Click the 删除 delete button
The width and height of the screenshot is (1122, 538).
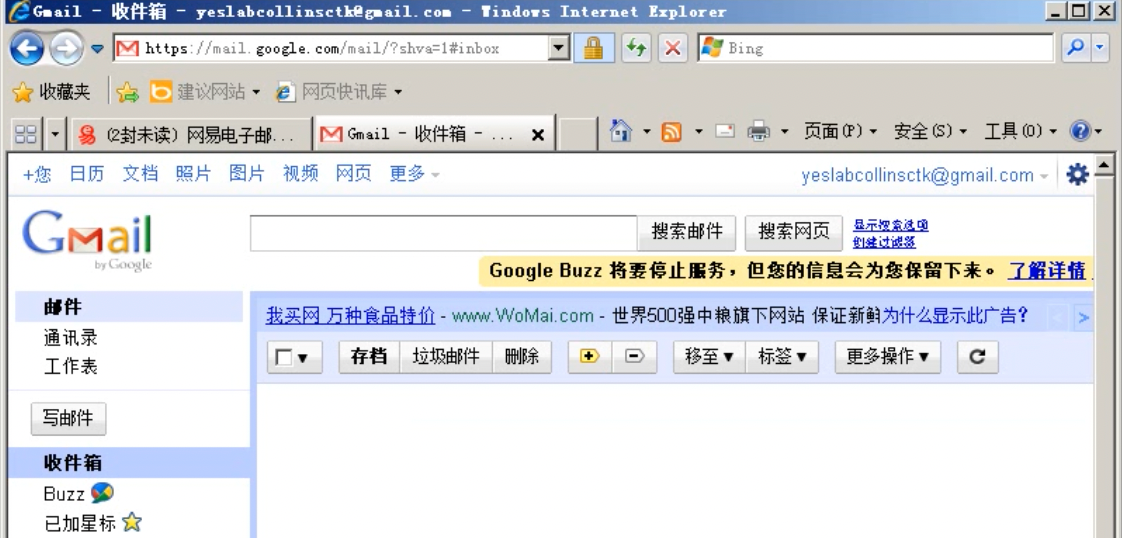(x=522, y=356)
